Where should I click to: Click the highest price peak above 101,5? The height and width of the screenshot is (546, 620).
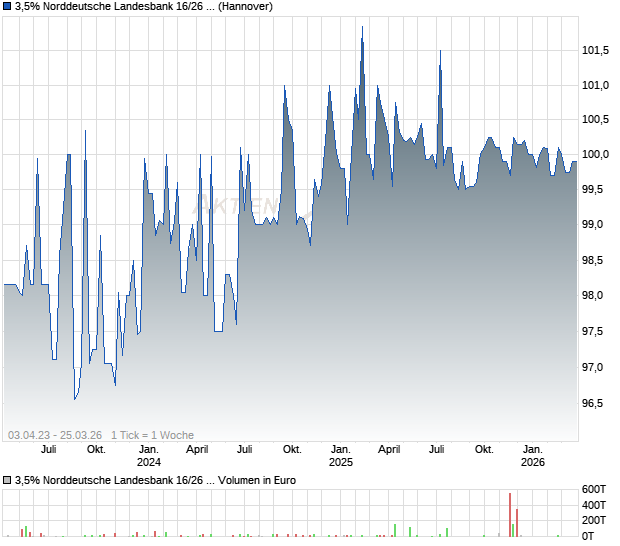361,28
